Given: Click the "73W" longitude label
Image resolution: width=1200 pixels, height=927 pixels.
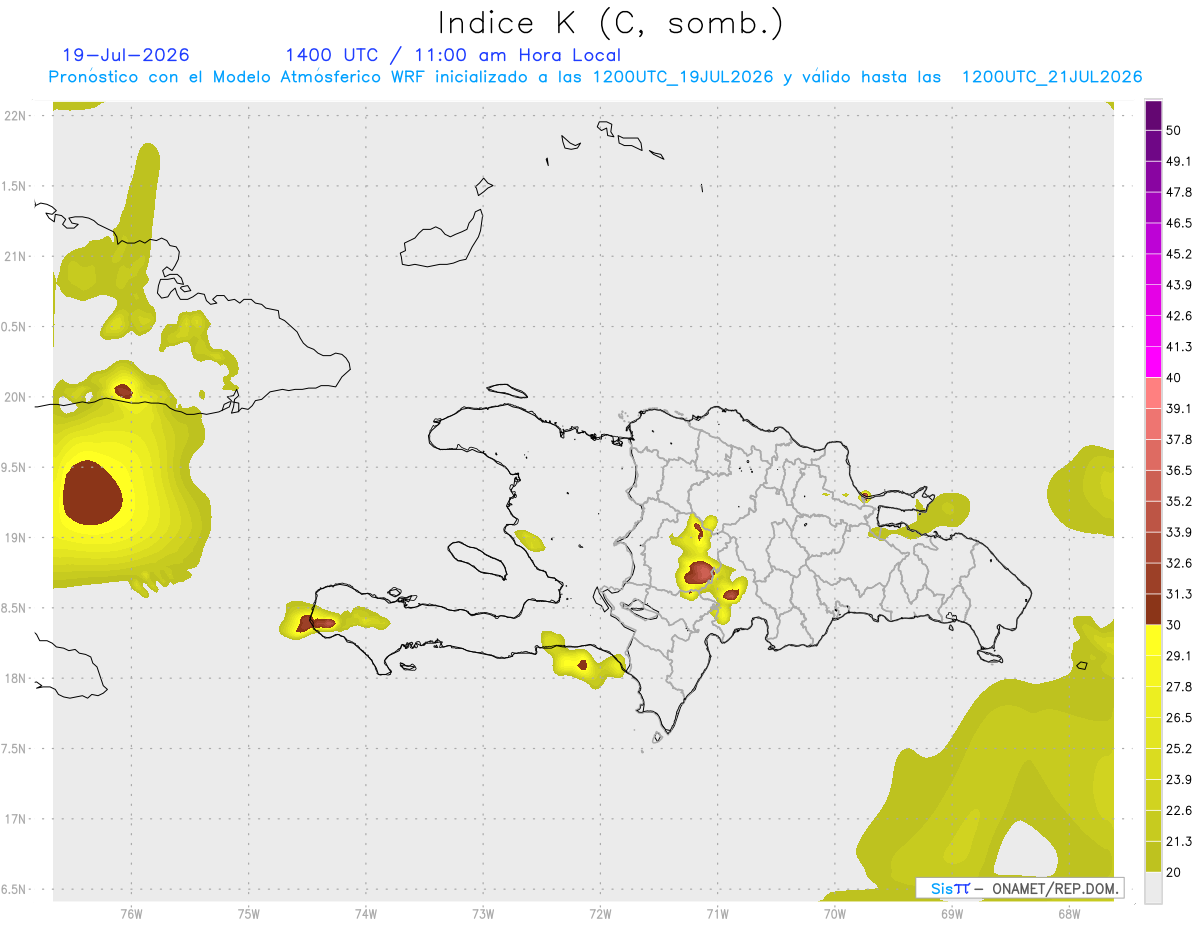Looking at the screenshot, I should (x=483, y=914).
